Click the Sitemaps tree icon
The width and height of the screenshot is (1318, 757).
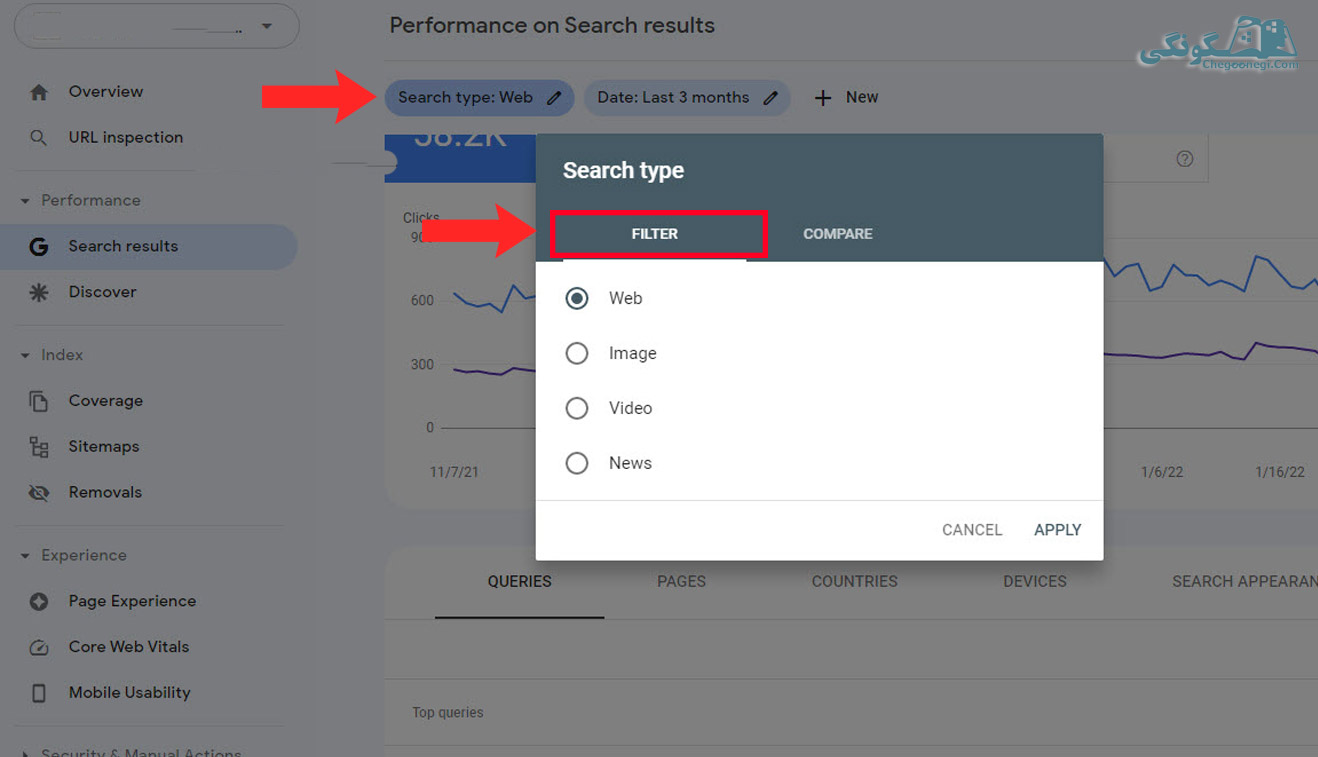coord(39,447)
